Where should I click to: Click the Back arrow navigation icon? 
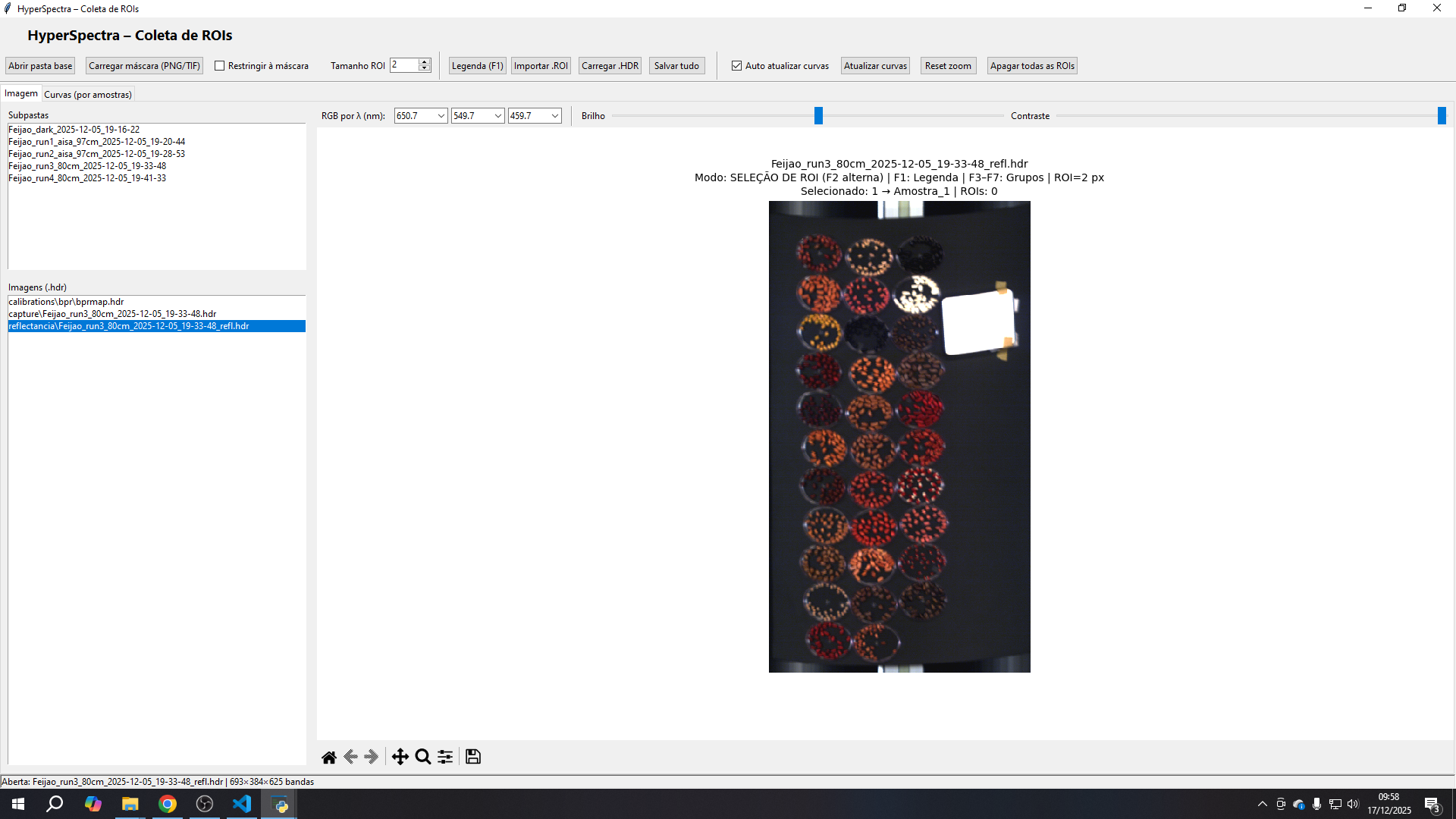pos(350,757)
